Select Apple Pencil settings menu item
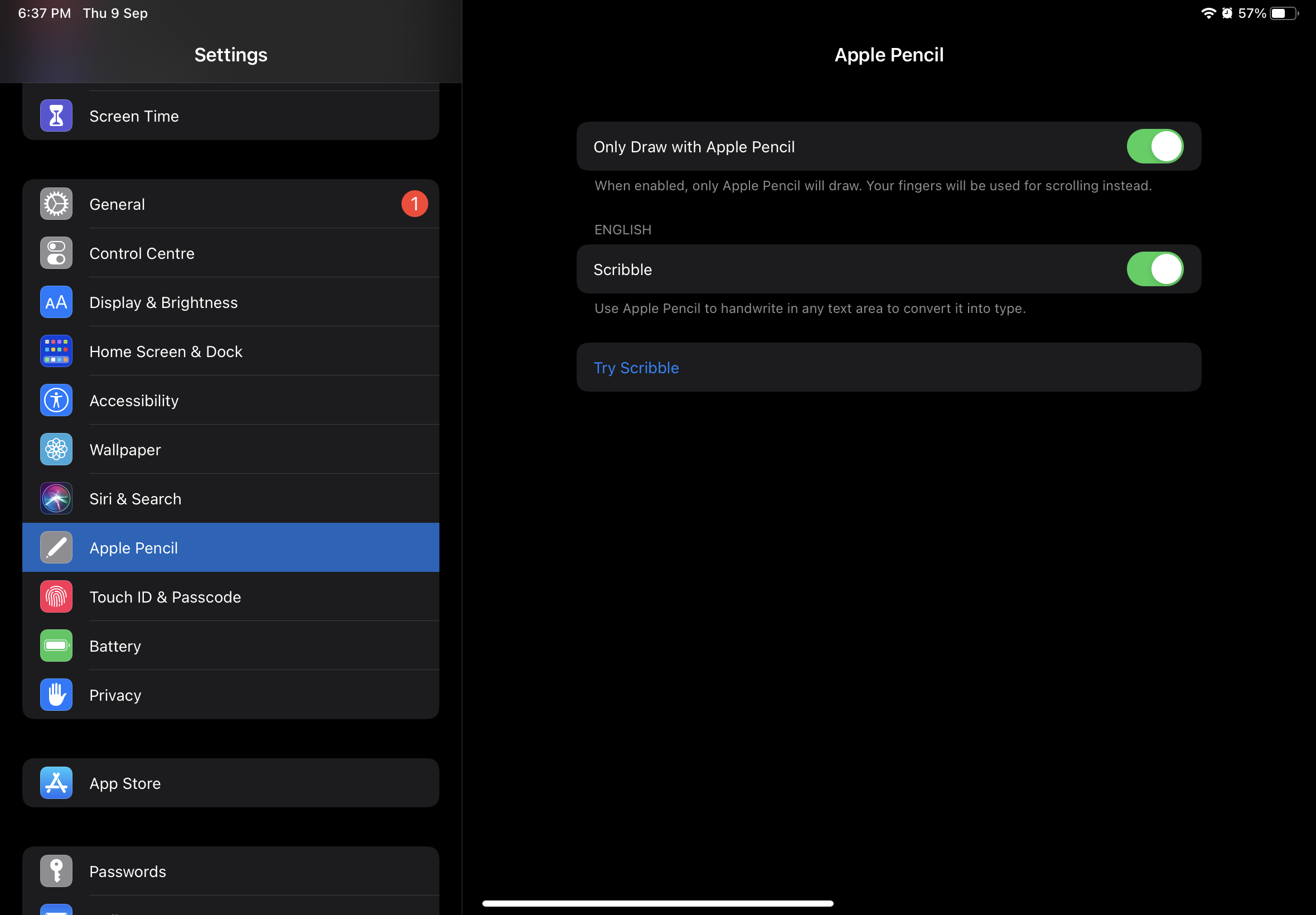The height and width of the screenshot is (915, 1316). click(230, 547)
